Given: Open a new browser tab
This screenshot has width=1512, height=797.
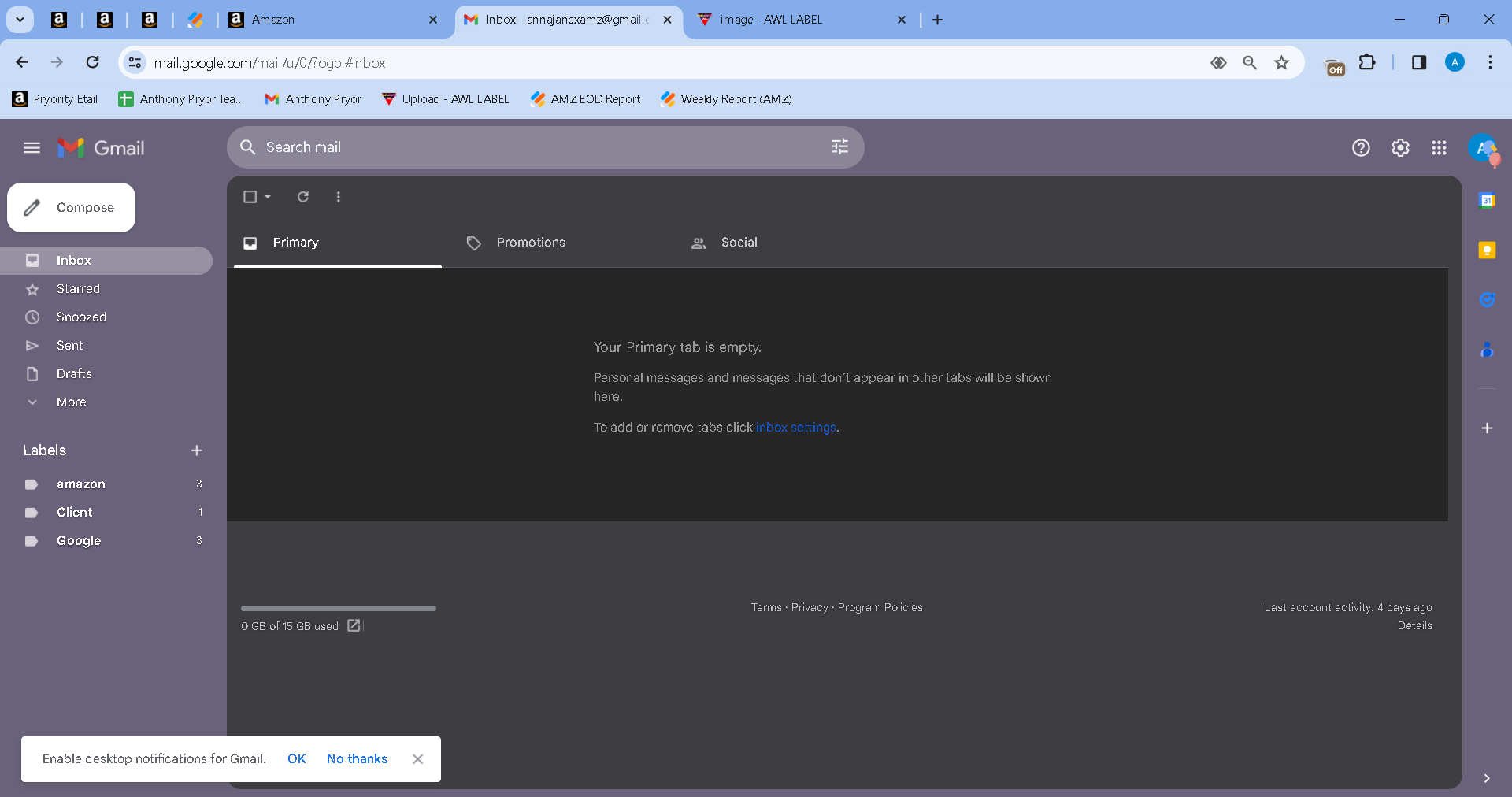Looking at the screenshot, I should (x=937, y=20).
